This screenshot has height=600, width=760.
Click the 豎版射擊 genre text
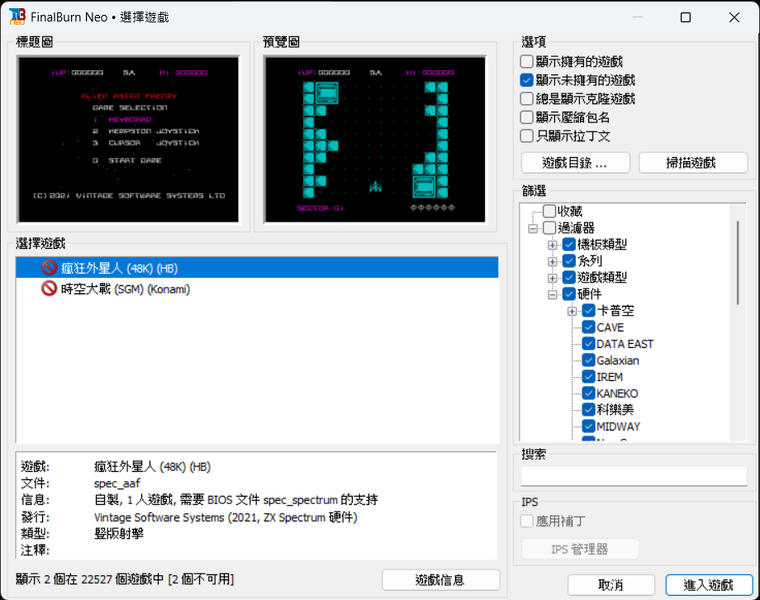click(x=119, y=534)
